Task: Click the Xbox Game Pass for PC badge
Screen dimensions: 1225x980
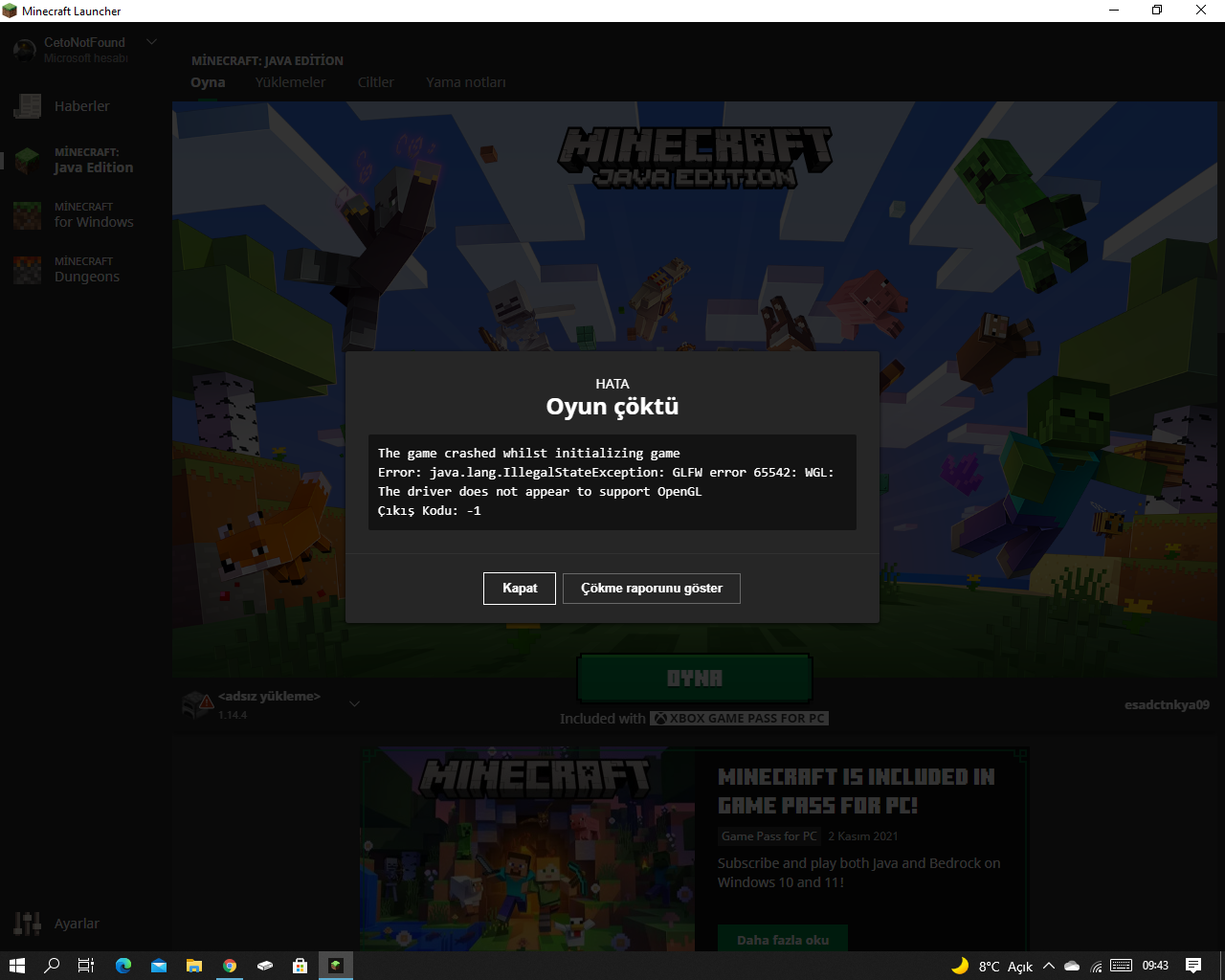Action: (739, 719)
